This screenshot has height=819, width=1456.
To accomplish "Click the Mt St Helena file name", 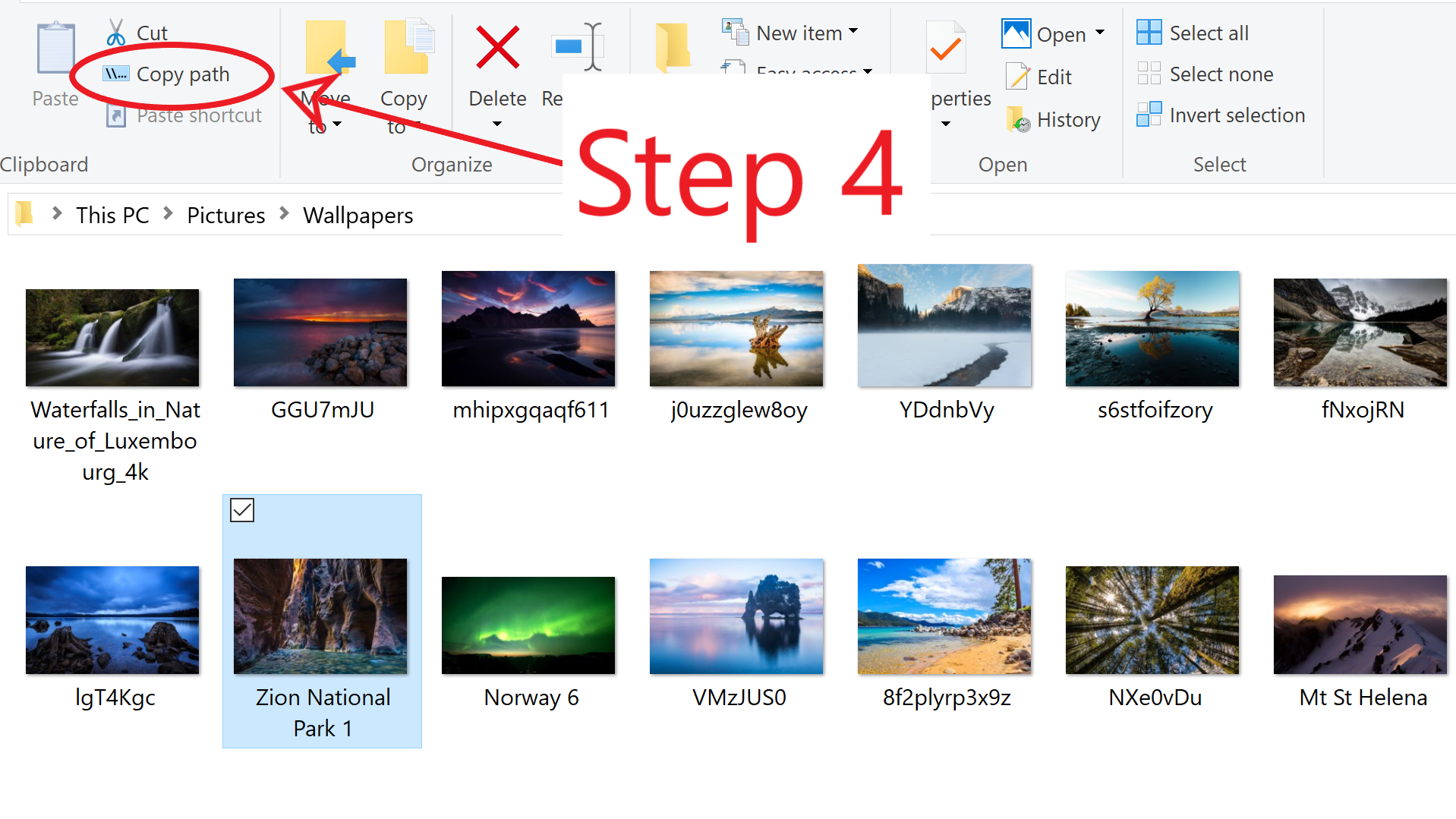I will tap(1363, 698).
